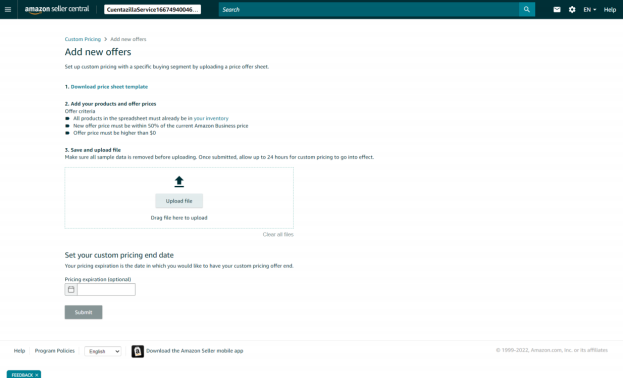Image resolution: width=623 pixels, height=378 pixels.
Task: Open the English footer language selector
Action: point(103,351)
